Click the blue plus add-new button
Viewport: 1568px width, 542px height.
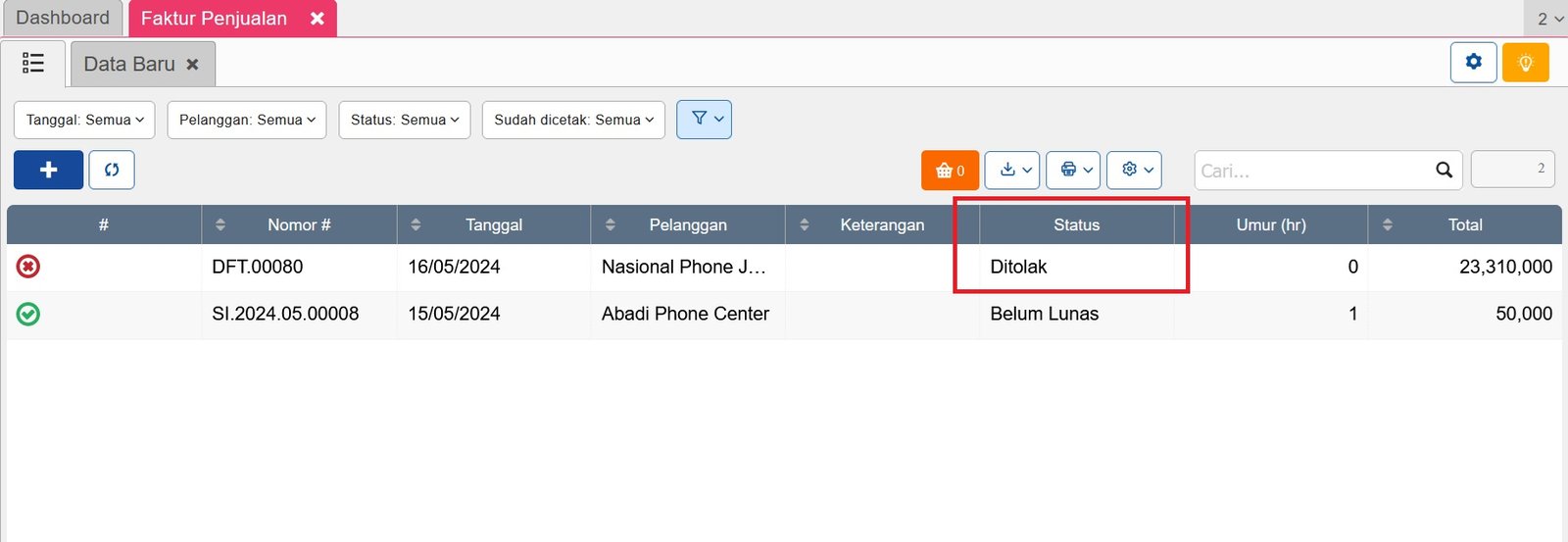(48, 170)
